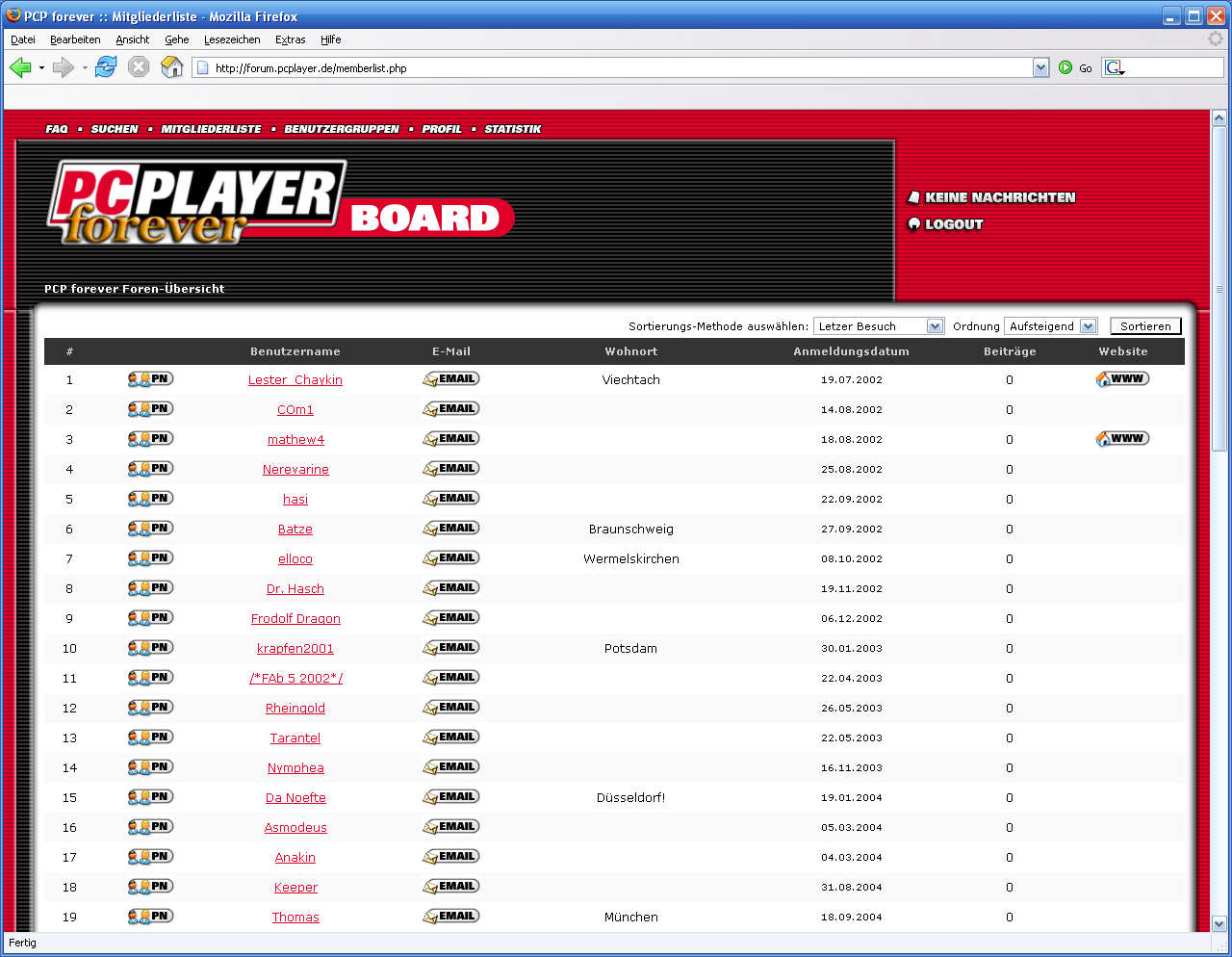Click EMAIL icon in Da Noefte's row

[451, 797]
